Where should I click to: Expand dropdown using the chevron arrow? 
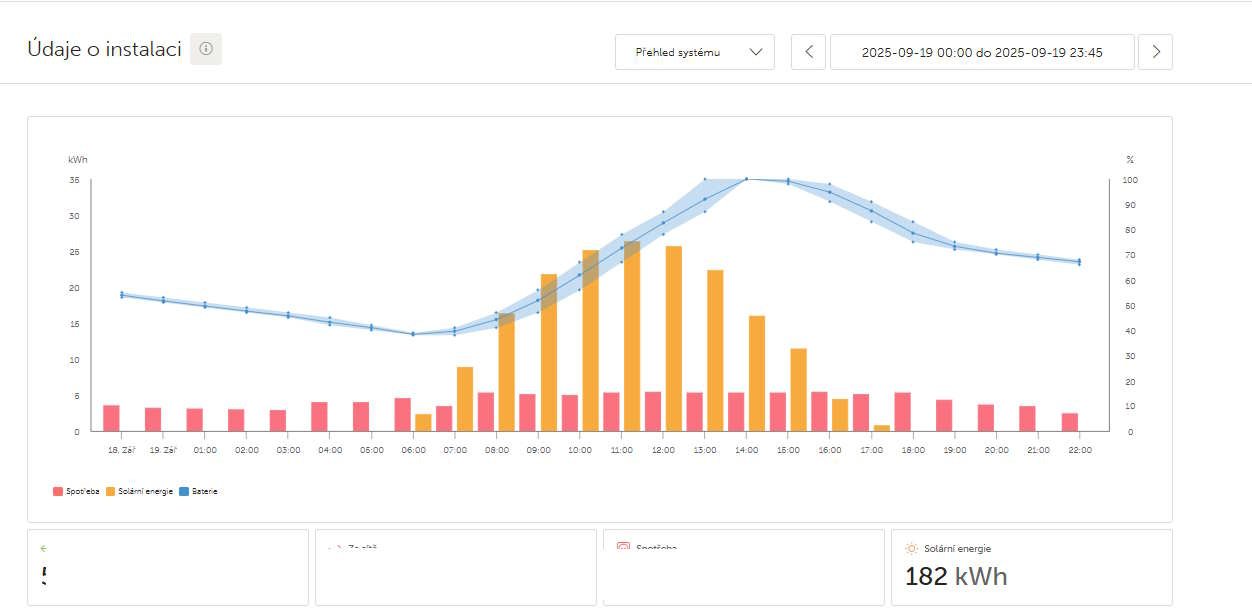point(756,52)
